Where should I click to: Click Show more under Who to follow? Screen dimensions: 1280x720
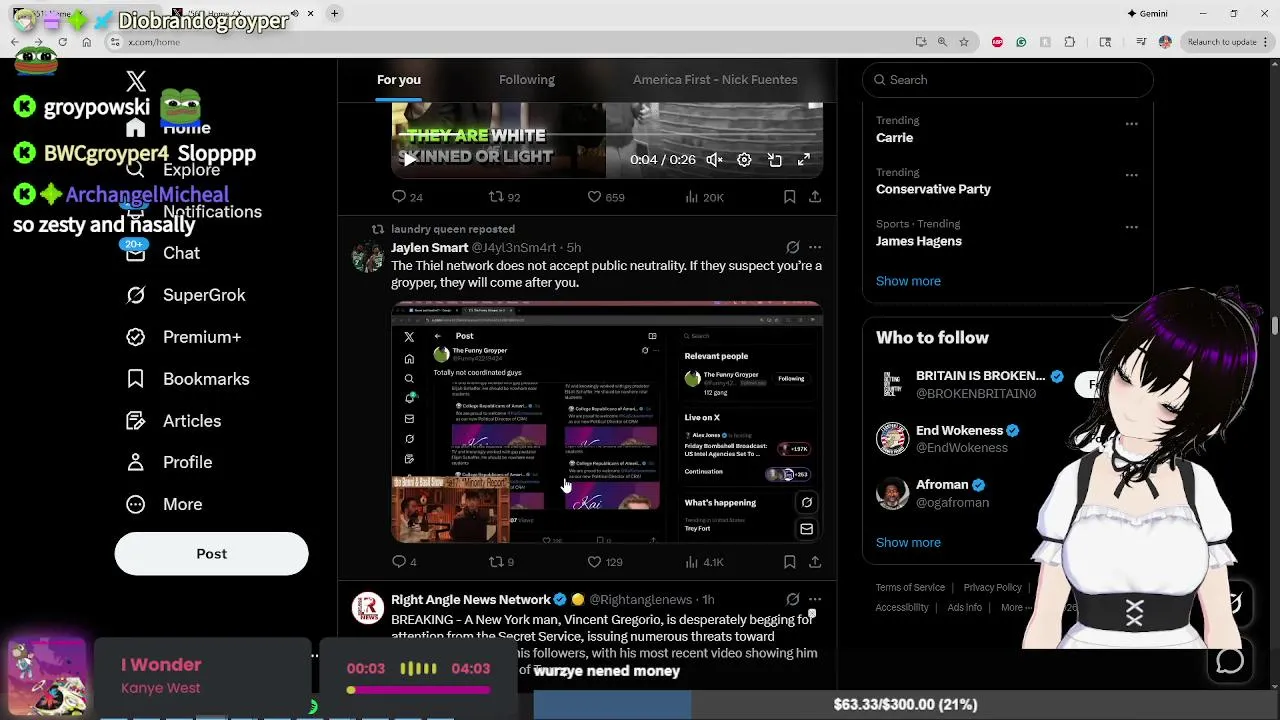pyautogui.click(x=908, y=542)
